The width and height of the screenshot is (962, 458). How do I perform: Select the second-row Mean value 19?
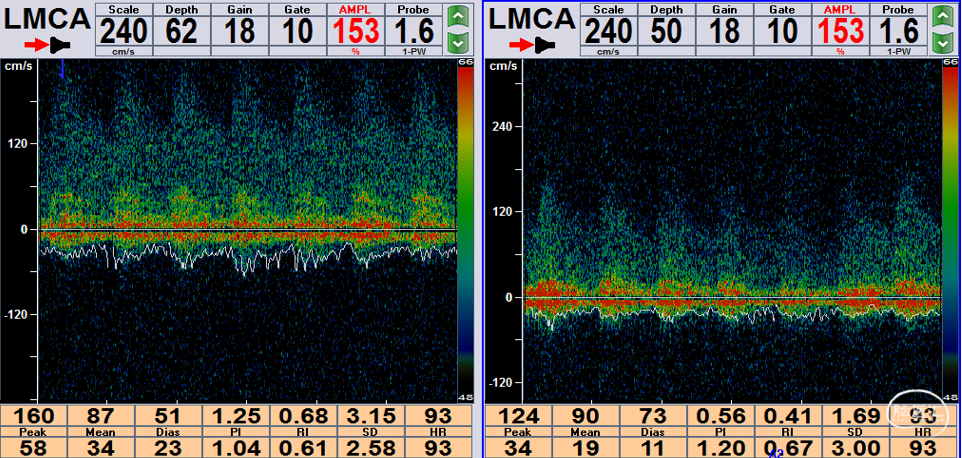coord(585,447)
